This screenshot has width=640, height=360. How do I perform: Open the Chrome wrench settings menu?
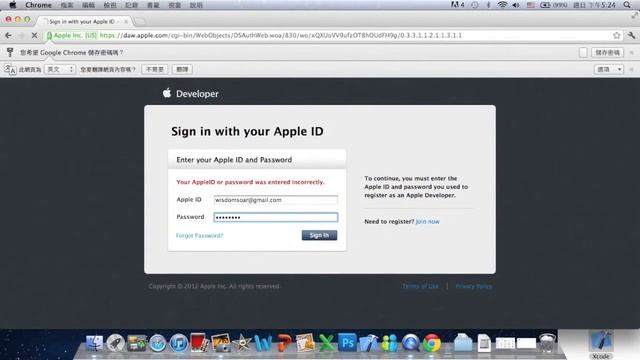[631, 36]
